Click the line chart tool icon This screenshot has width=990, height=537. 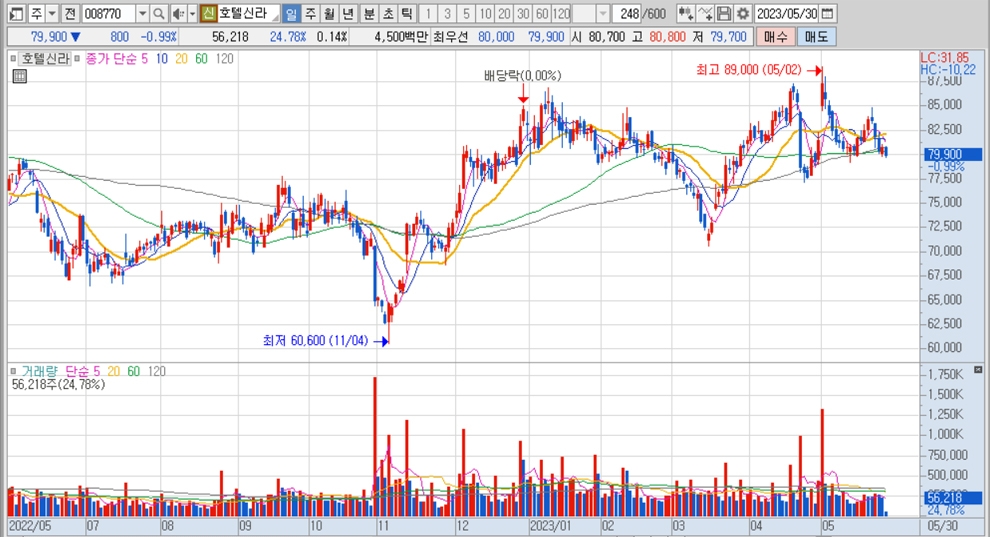click(705, 14)
